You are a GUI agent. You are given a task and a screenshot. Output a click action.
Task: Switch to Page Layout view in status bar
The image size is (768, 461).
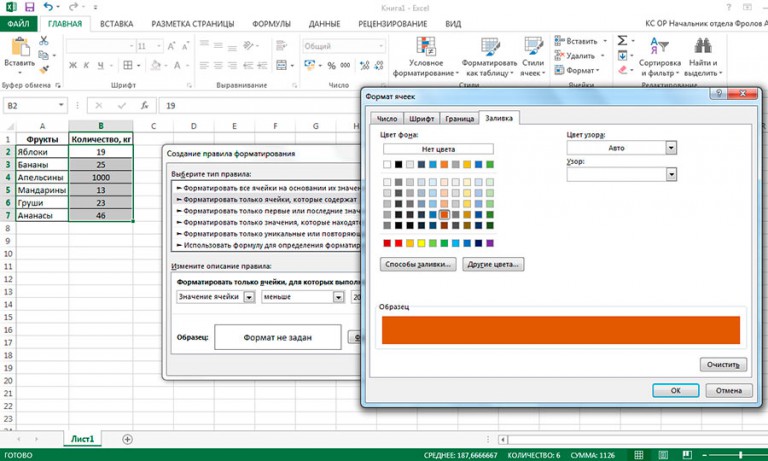(x=663, y=455)
